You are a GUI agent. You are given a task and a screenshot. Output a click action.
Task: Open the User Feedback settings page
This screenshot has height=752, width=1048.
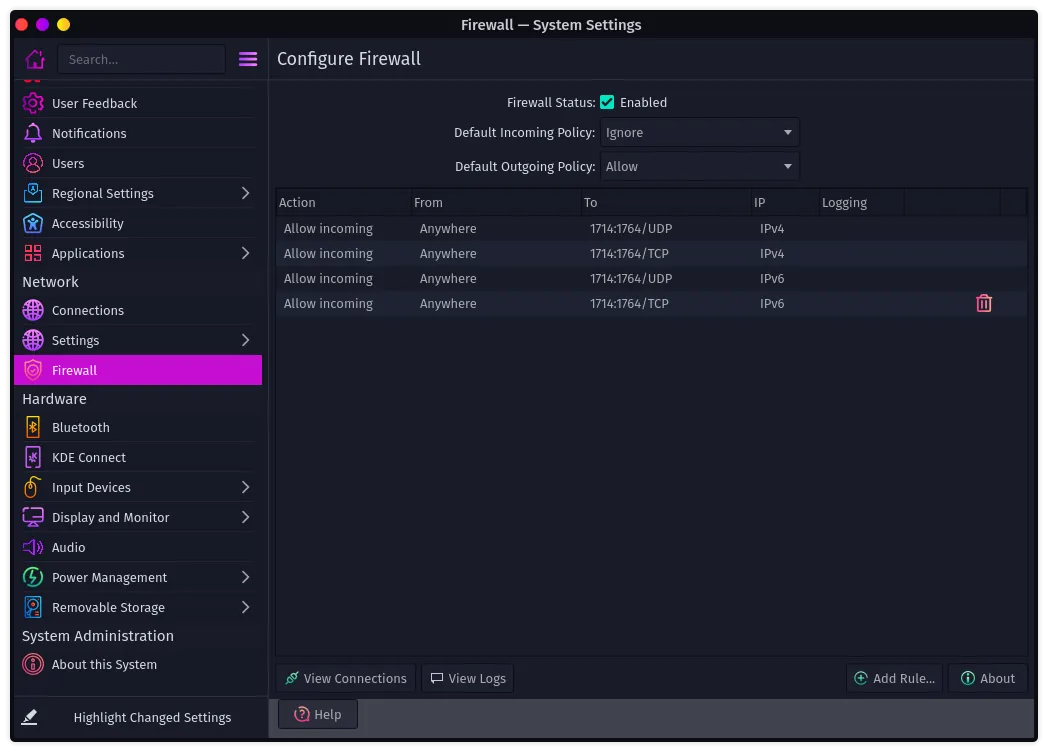(x=138, y=103)
